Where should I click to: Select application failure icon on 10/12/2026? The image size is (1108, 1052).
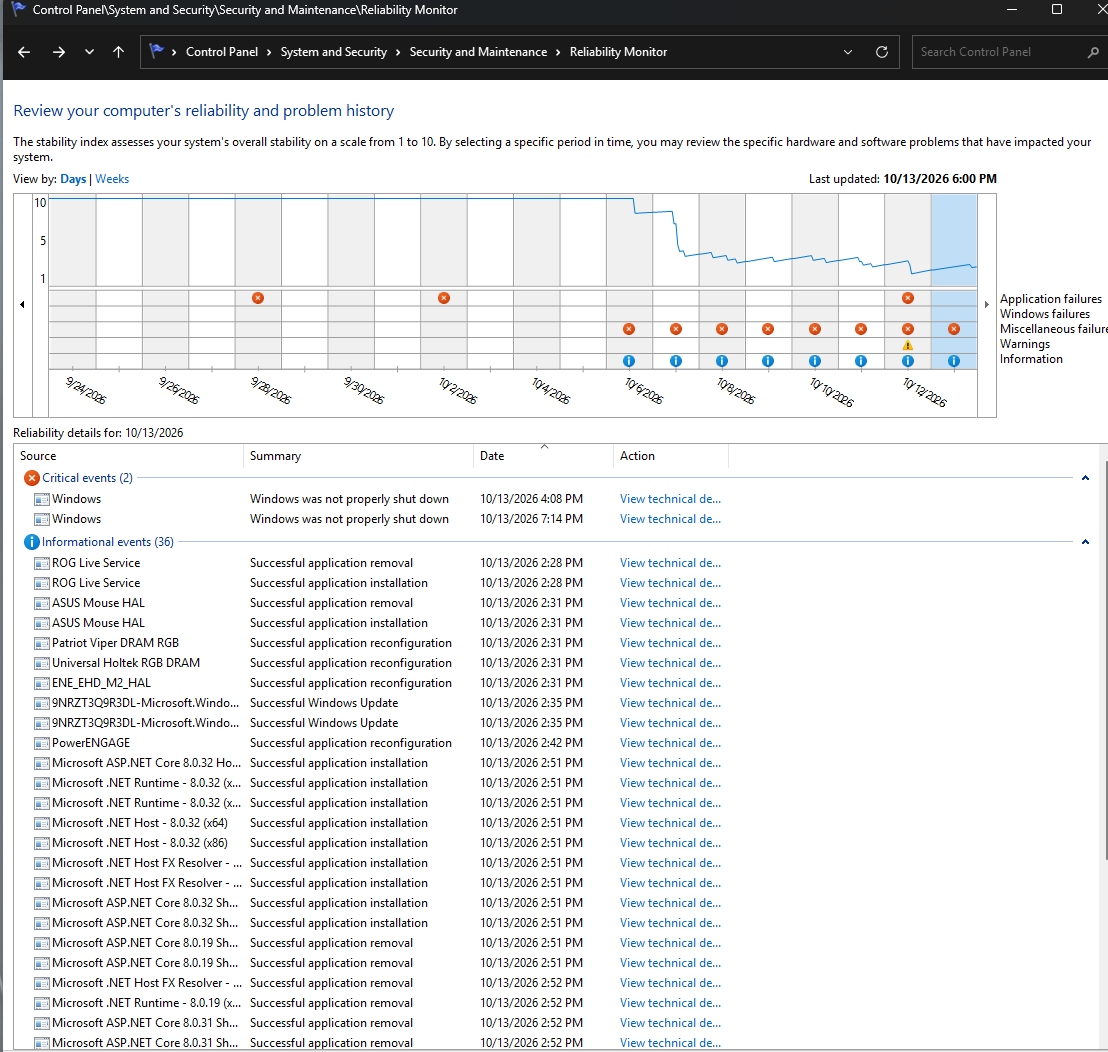(908, 298)
